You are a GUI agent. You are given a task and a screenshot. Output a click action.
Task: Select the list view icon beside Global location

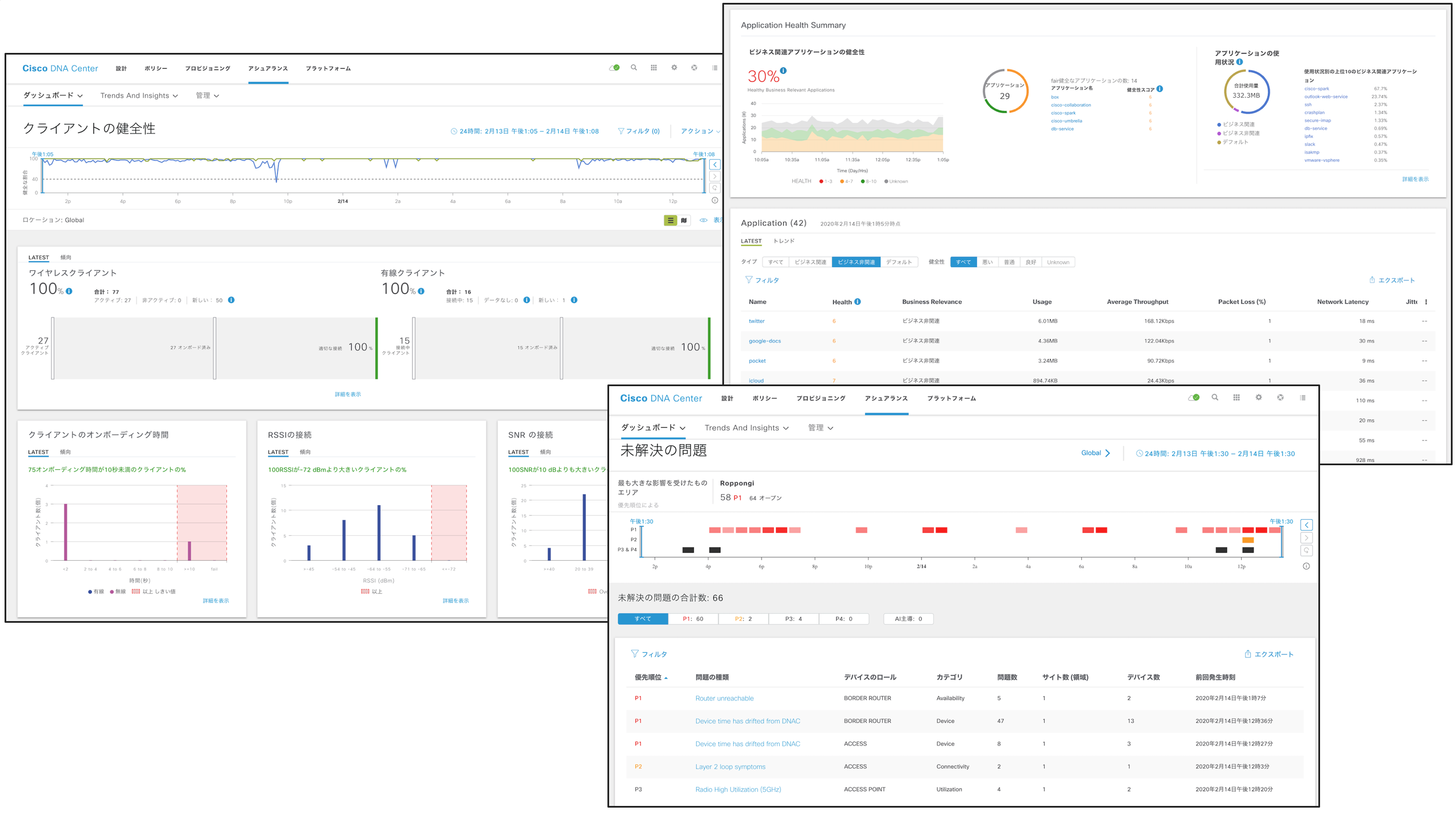(x=671, y=220)
